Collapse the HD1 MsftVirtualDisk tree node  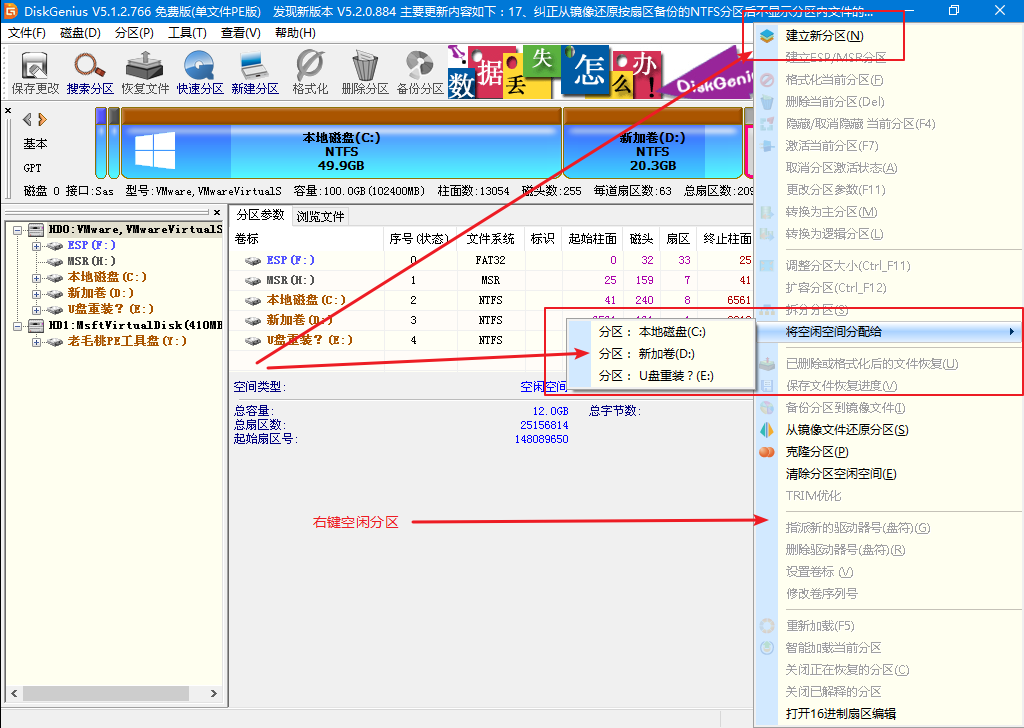(18, 326)
